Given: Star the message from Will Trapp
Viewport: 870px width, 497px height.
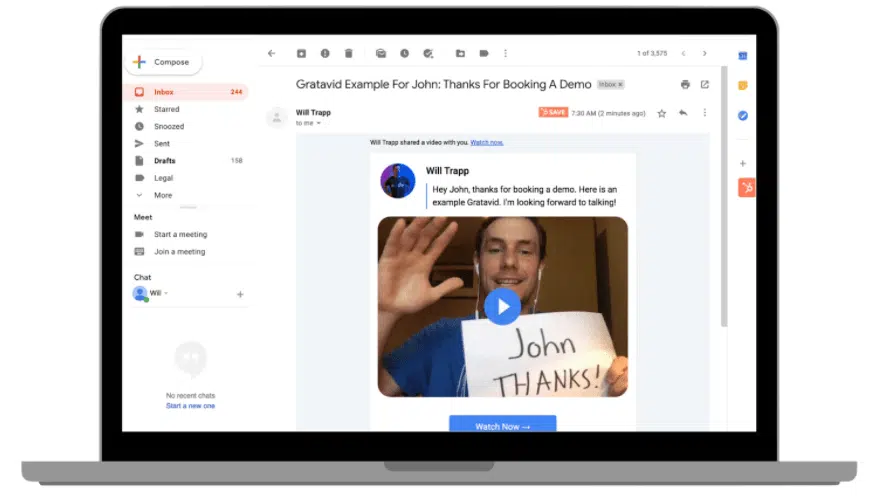Looking at the screenshot, I should coord(661,113).
